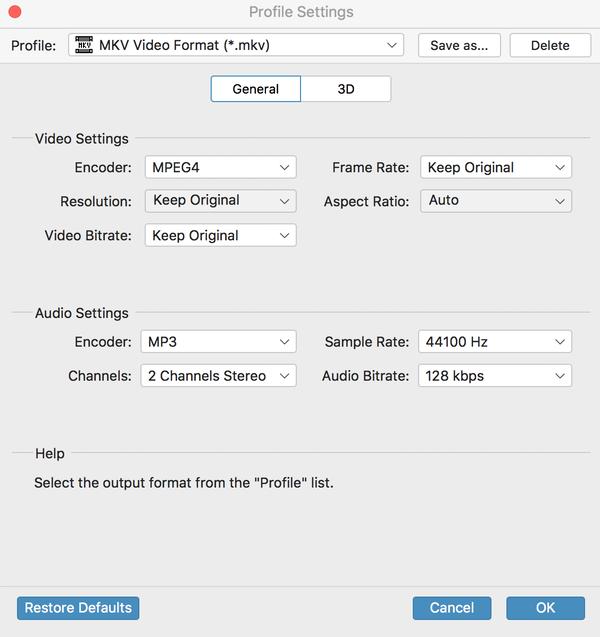600x637 pixels.
Task: Open the video Encoder MPEG4 dropdown
Action: point(221,167)
